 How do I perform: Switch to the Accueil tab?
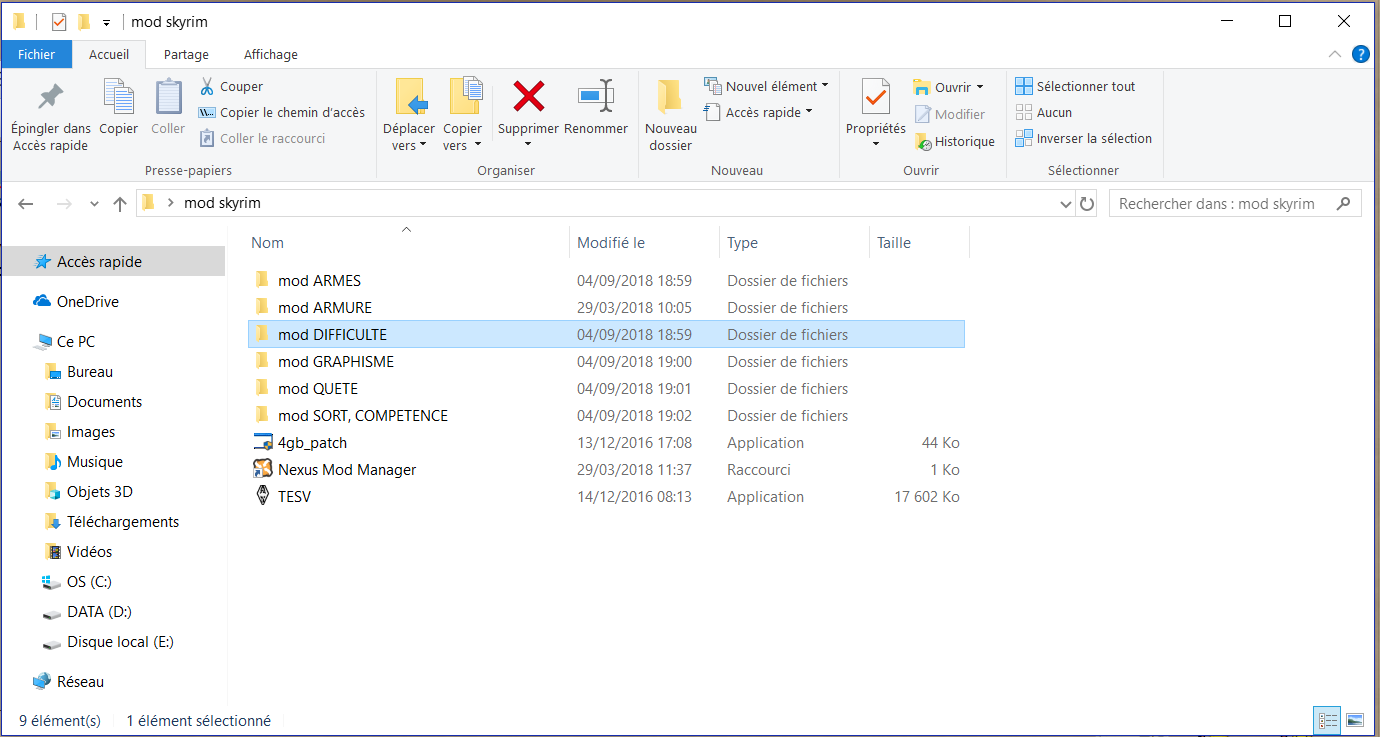109,55
